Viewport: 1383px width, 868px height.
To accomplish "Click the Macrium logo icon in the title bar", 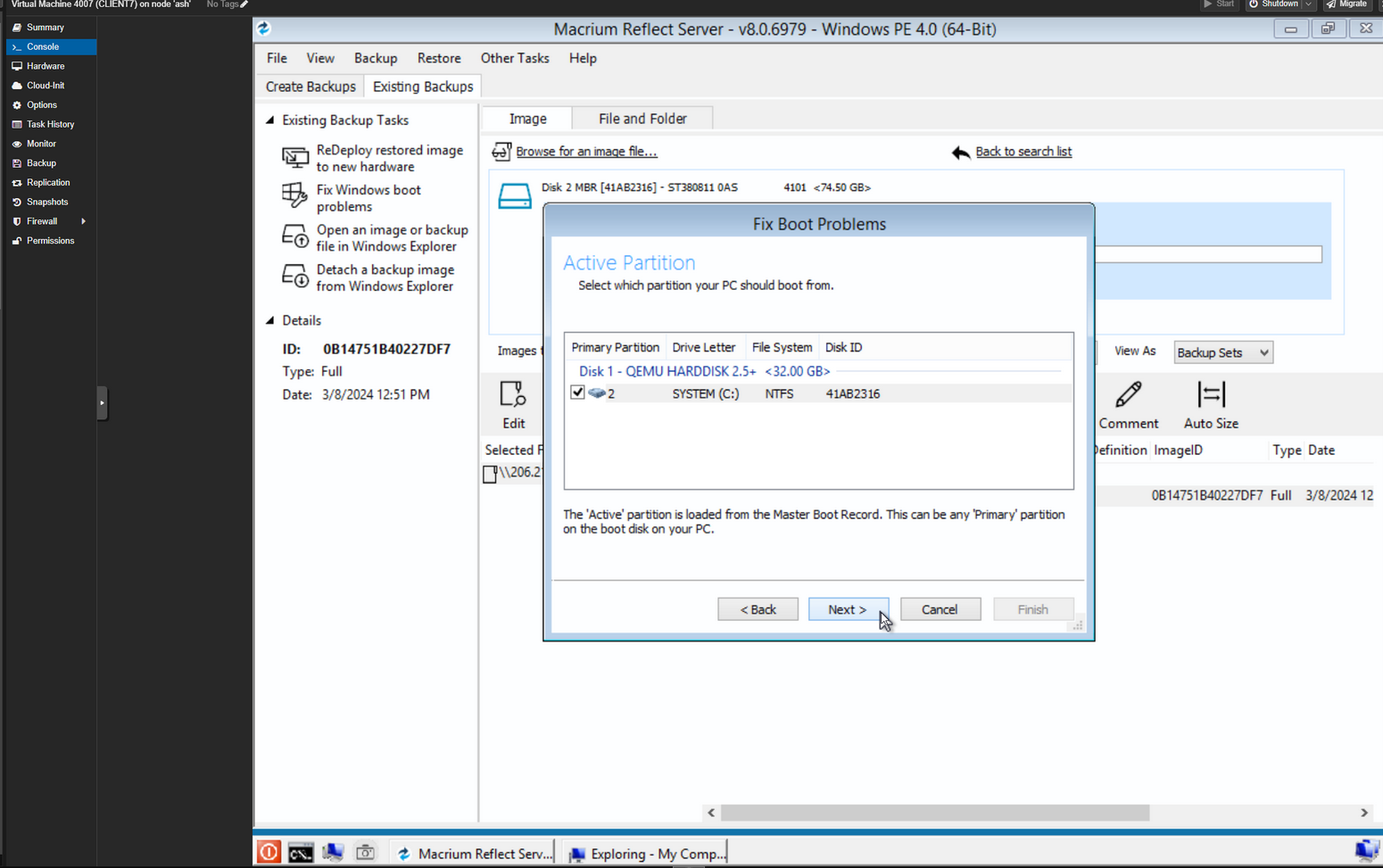I will [264, 29].
